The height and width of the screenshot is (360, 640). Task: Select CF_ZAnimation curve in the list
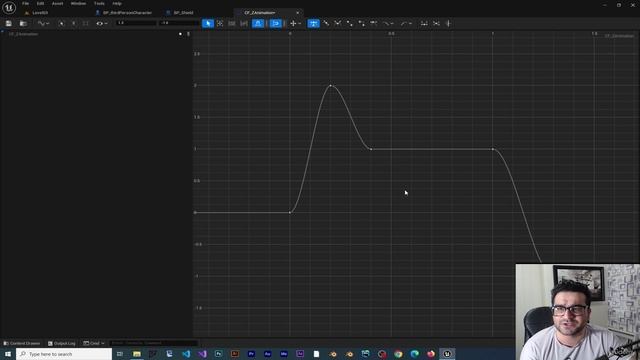[24, 34]
